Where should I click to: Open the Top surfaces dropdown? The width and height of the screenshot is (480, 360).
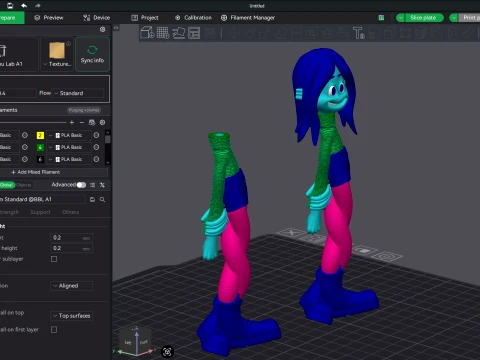(71, 315)
